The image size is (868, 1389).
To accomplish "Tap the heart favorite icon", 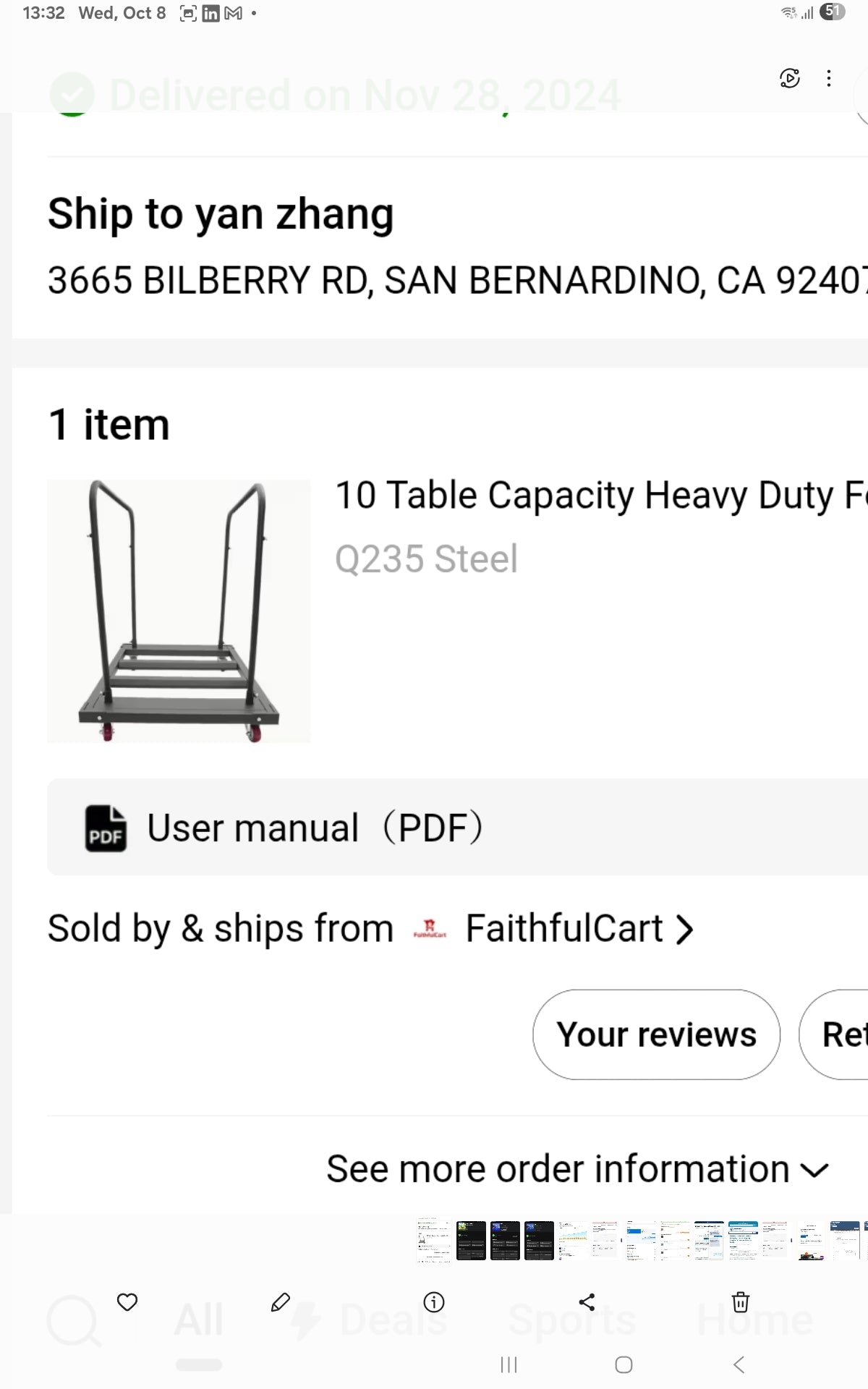I will pos(127,1302).
